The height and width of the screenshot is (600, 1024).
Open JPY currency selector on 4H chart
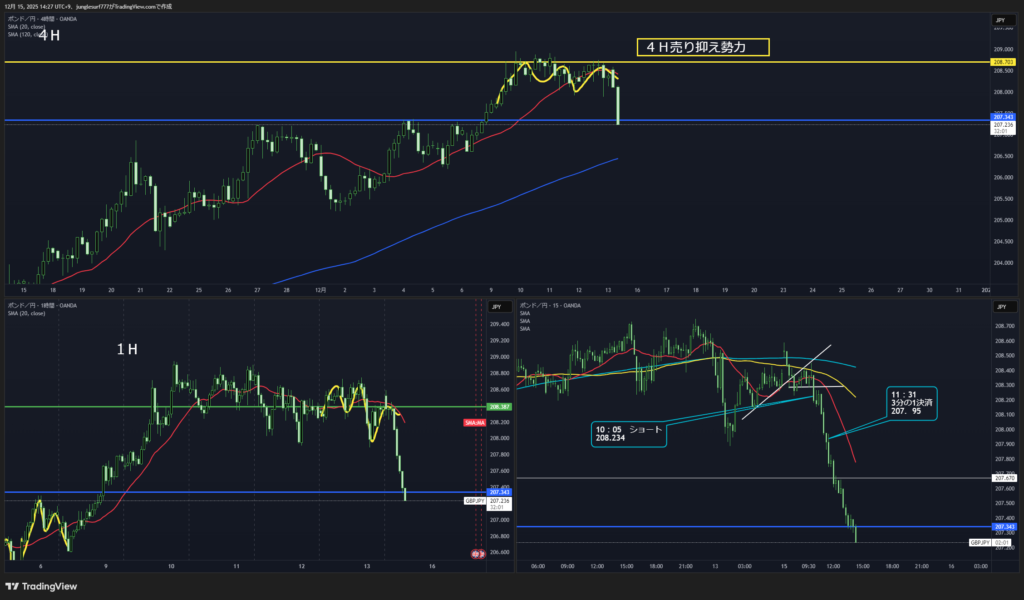click(999, 20)
